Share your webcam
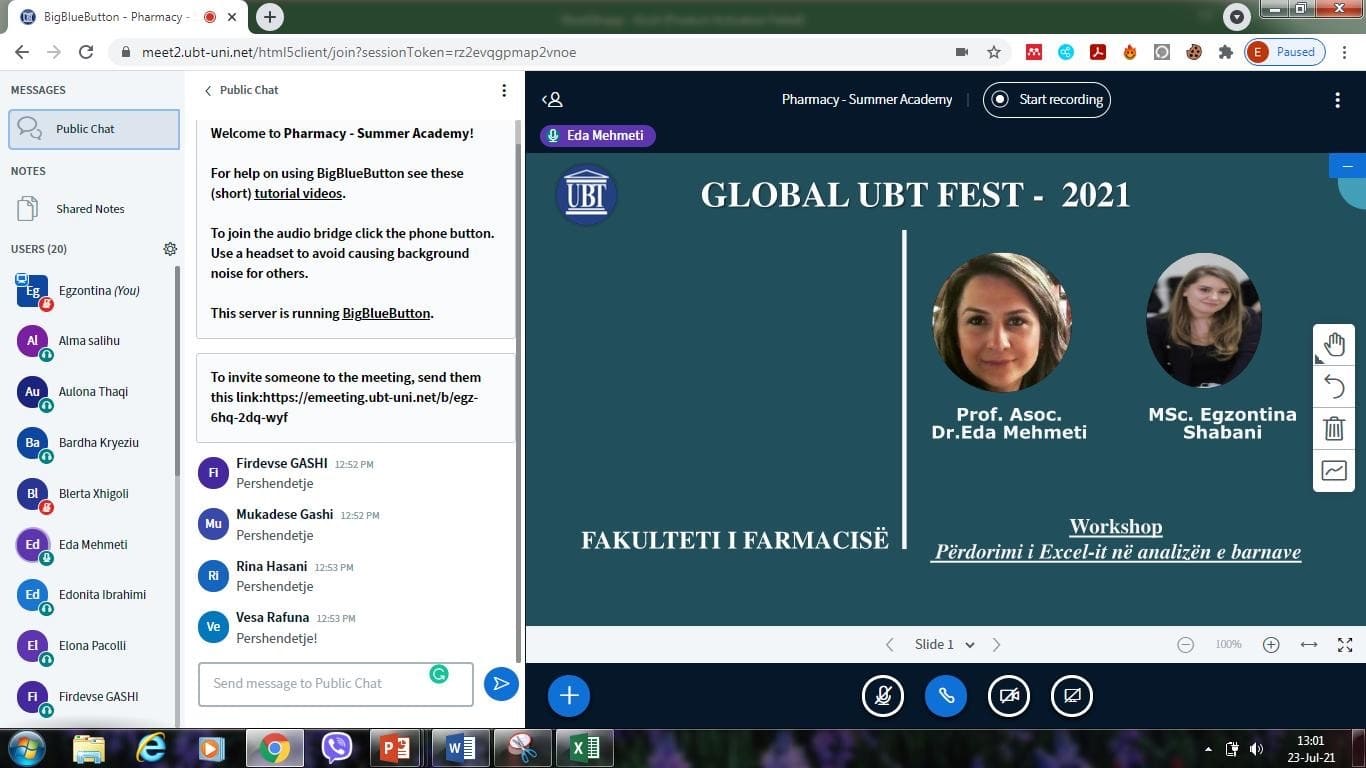 pyautogui.click(x=1008, y=695)
